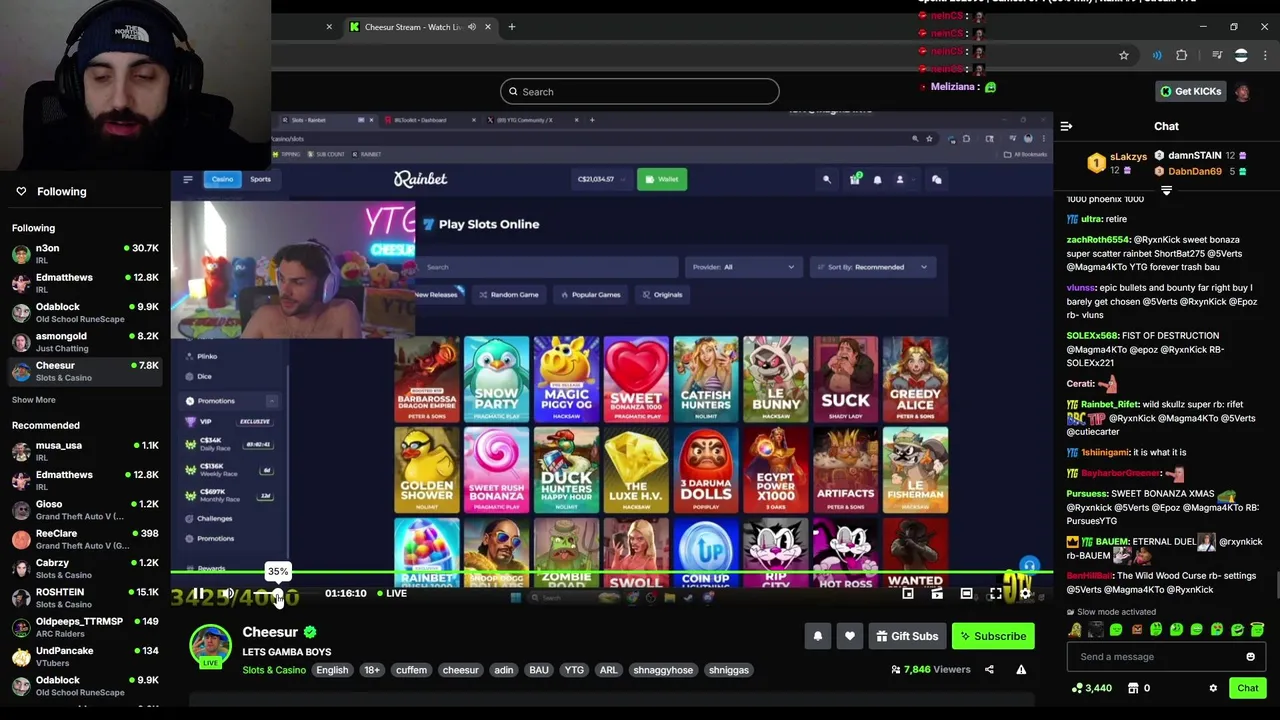Image resolution: width=1280 pixels, height=720 pixels.
Task: Collapse the chat panel arrow icon
Action: pyautogui.click(x=1066, y=126)
